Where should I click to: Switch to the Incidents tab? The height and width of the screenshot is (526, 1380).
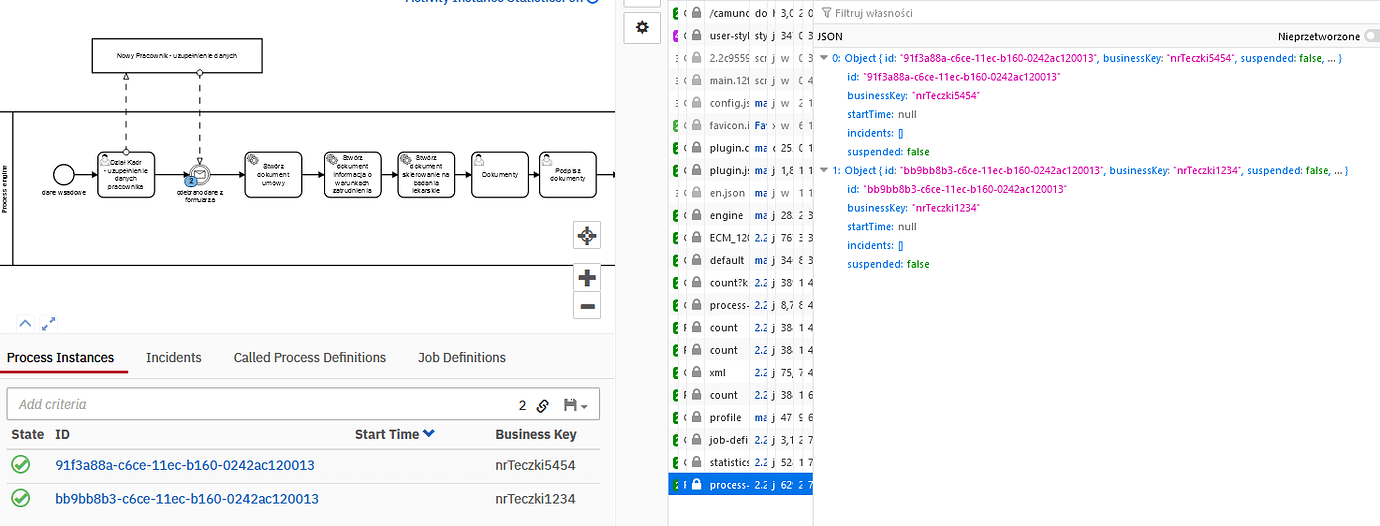(173, 357)
